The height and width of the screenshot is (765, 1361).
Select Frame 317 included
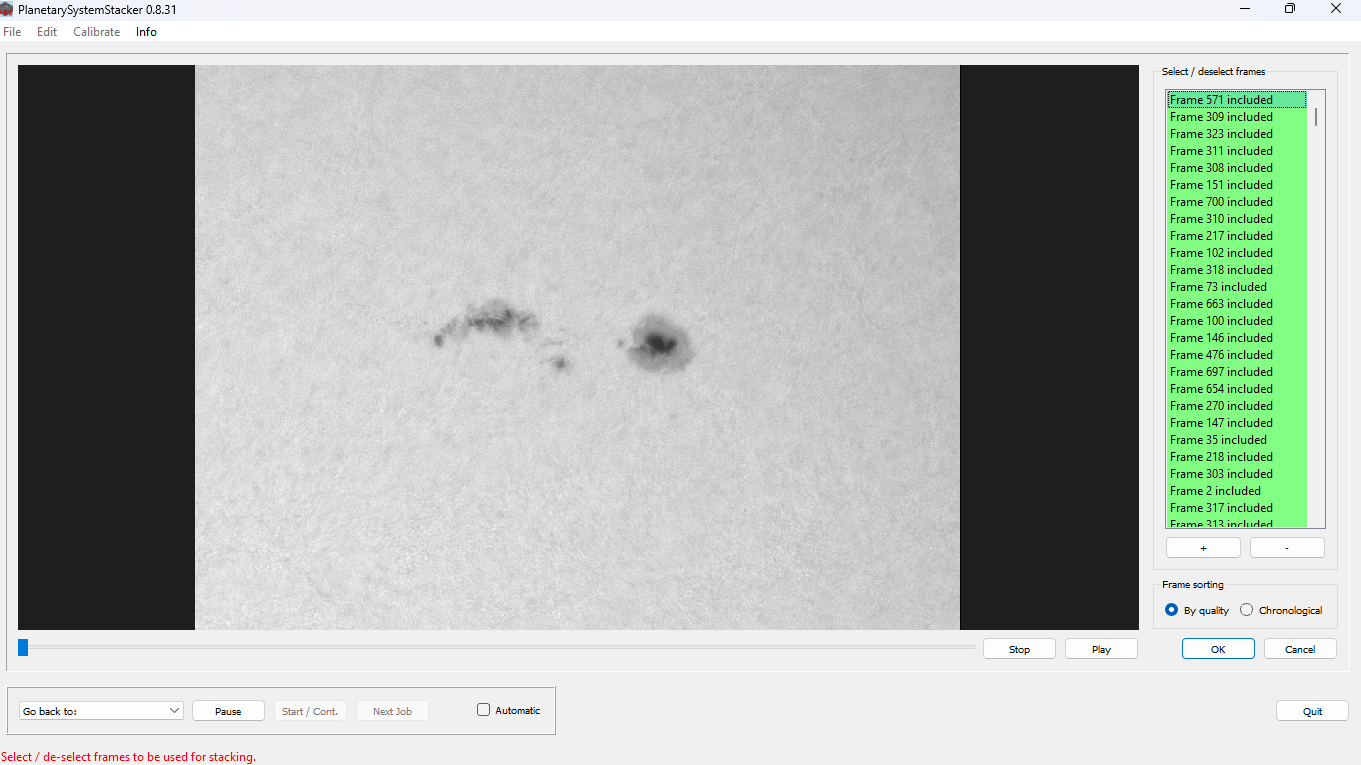click(1237, 508)
